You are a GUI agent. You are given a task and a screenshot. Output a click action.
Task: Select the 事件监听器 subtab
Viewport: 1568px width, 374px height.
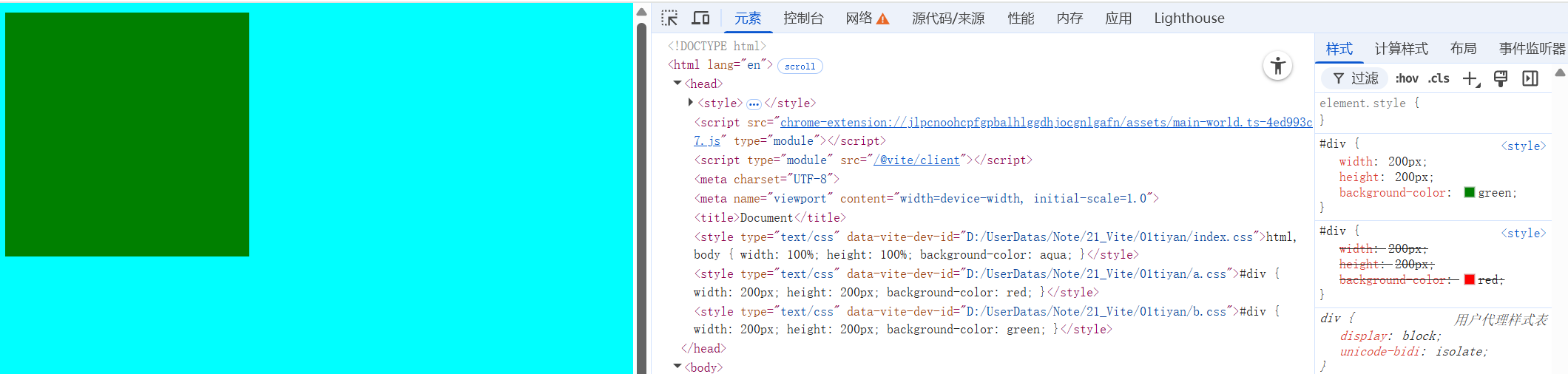1532,49
